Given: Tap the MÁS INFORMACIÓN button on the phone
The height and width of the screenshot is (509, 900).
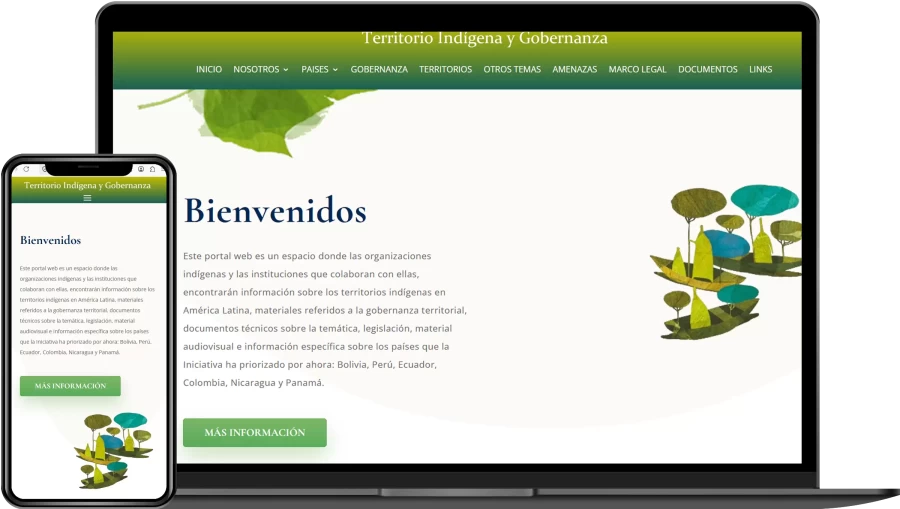Looking at the screenshot, I should tap(70, 386).
